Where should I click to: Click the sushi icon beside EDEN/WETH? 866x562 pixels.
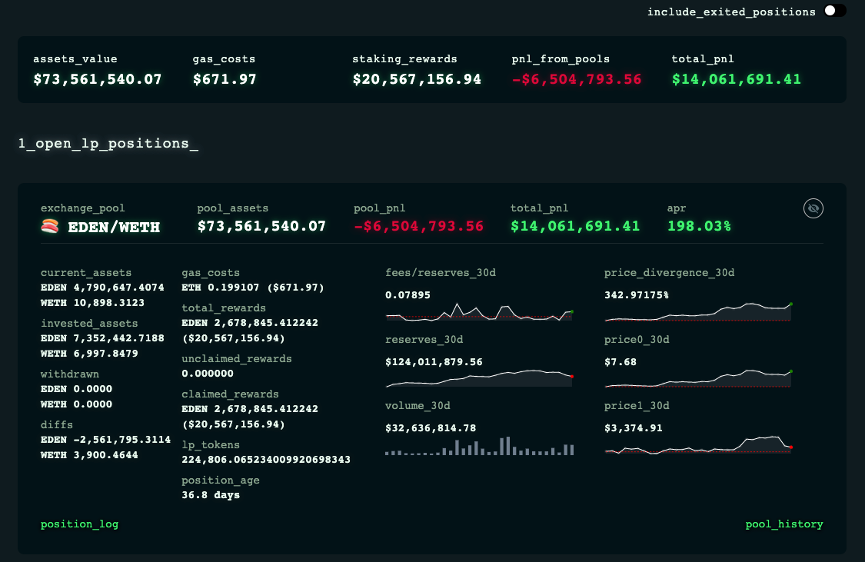click(50, 226)
